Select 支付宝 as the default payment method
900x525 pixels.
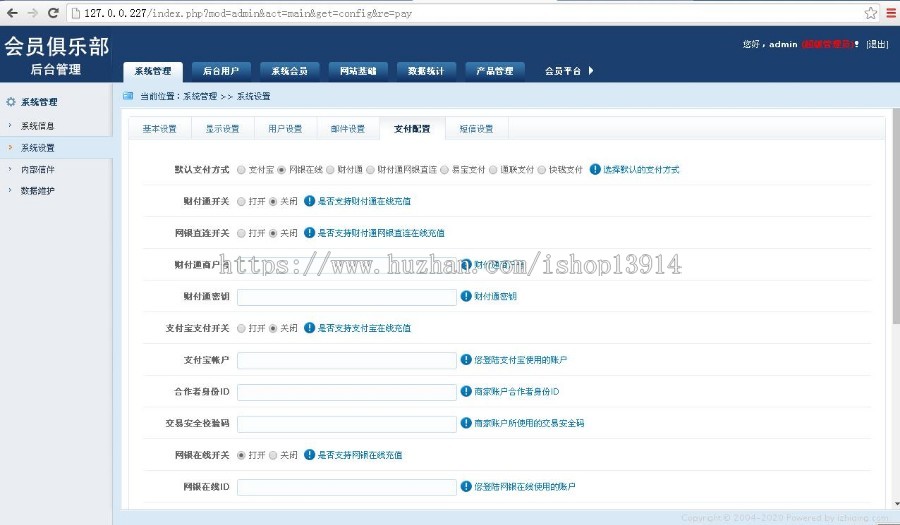(241, 170)
